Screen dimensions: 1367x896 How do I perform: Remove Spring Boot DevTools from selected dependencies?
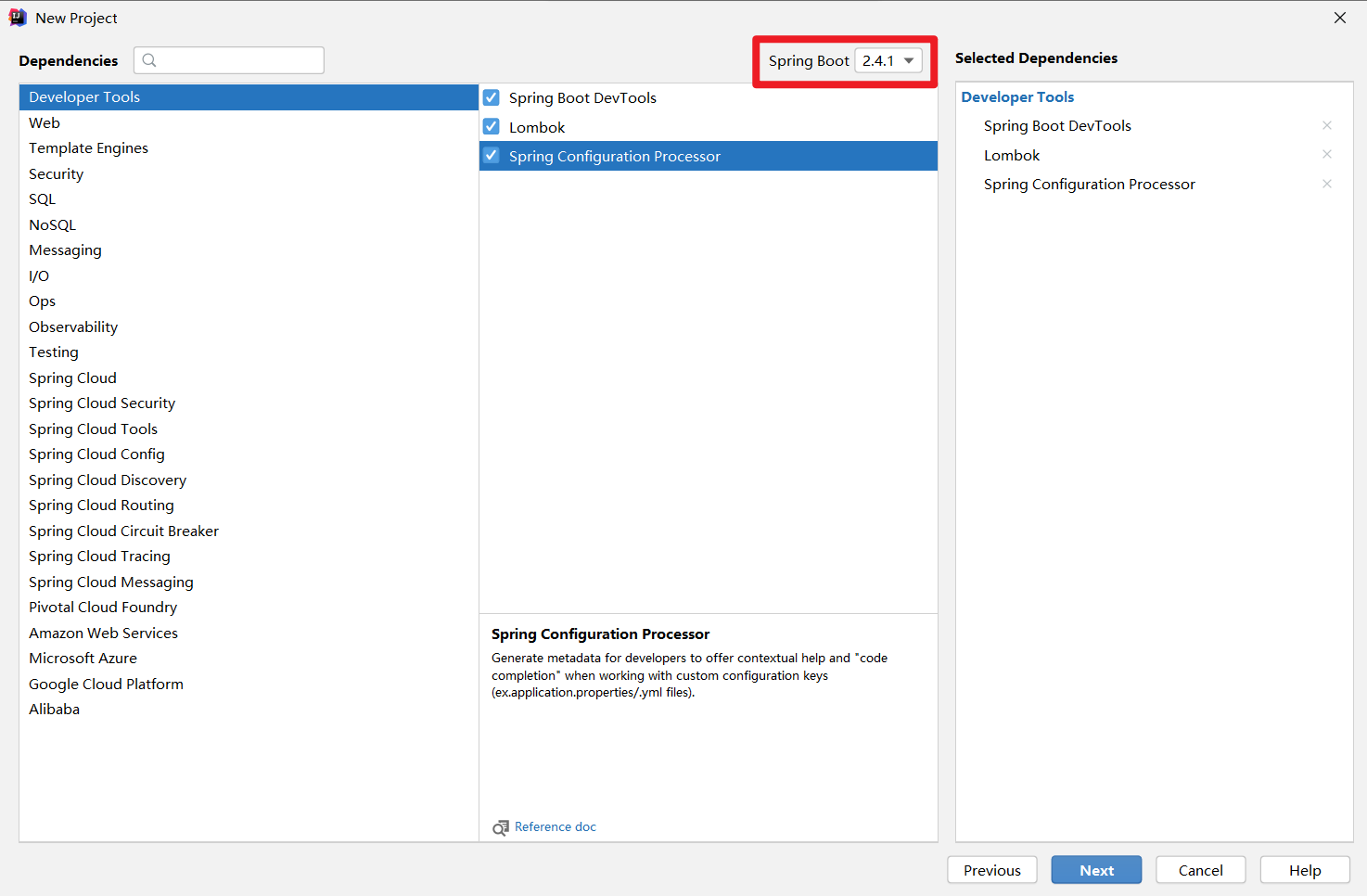[1327, 125]
